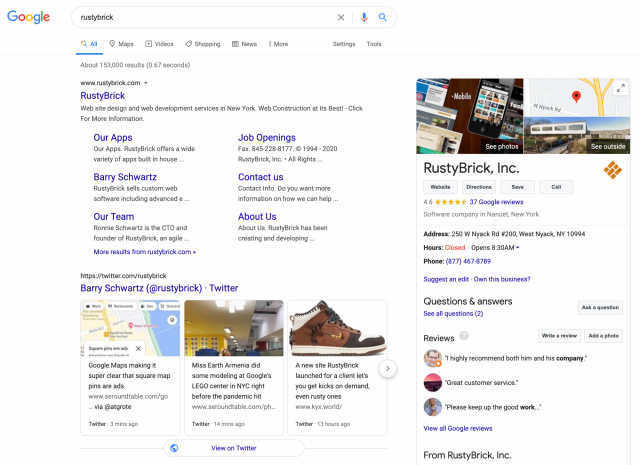Open the Contact us sitelink
This screenshot has height=465, width=640.
coord(260,177)
